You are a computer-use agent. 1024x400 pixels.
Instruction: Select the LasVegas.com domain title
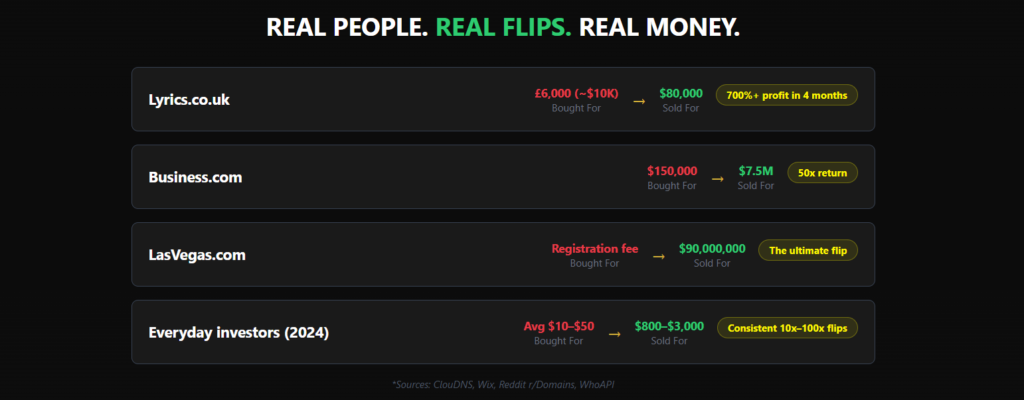click(197, 254)
